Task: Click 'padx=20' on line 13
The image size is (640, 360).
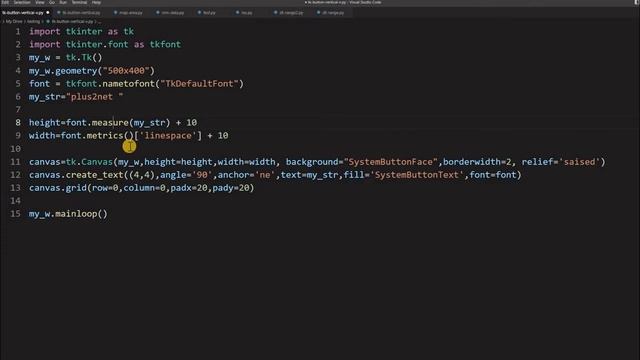Action: 189,188
